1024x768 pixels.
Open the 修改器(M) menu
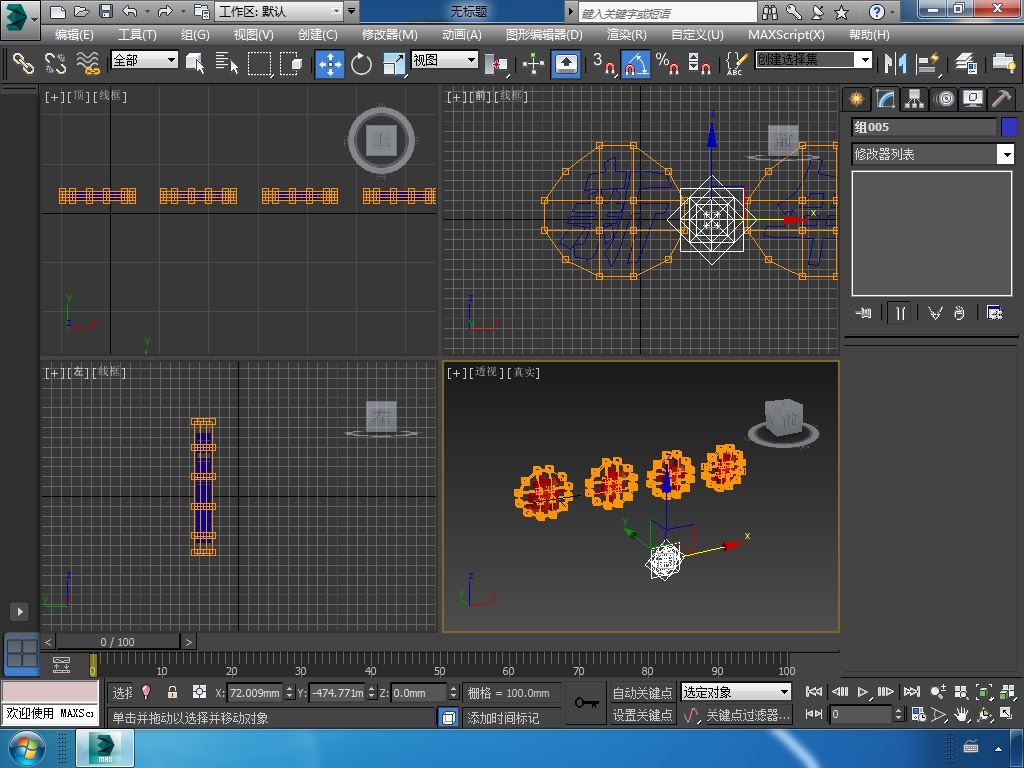click(x=389, y=34)
